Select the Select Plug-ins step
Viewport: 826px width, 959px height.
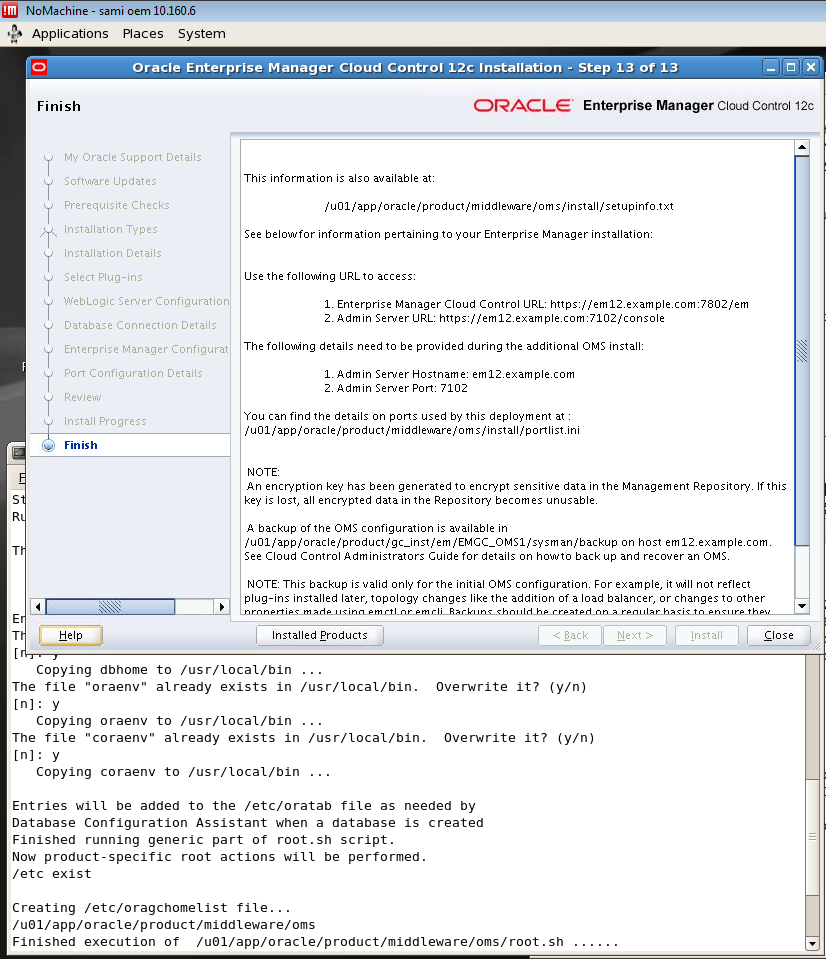[x=103, y=277]
